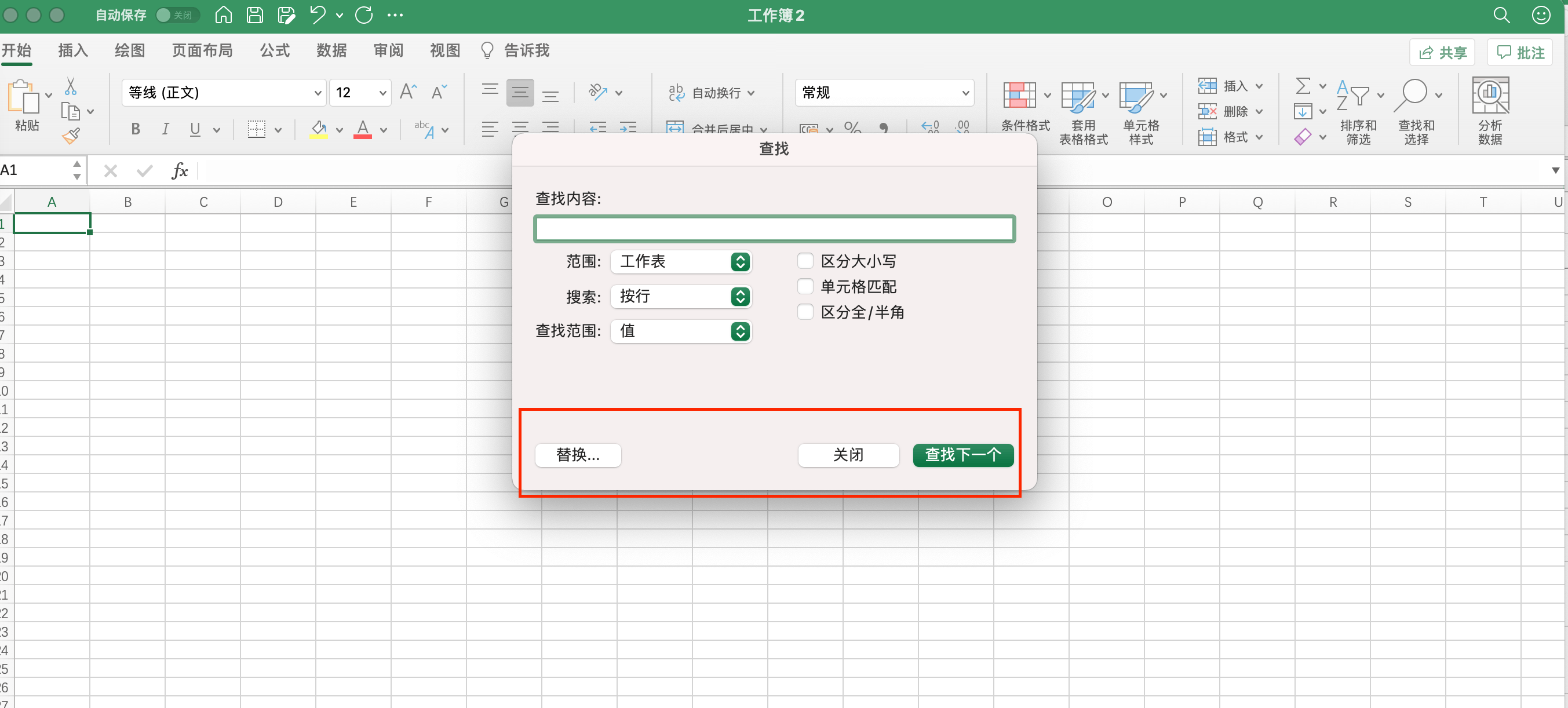Click the format painter brush icon
The height and width of the screenshot is (708, 1568).
click(71, 136)
